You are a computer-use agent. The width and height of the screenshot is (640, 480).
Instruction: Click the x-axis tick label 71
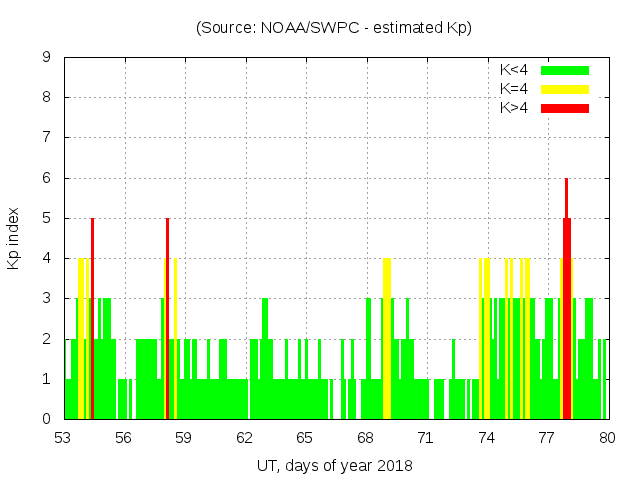coord(426,437)
